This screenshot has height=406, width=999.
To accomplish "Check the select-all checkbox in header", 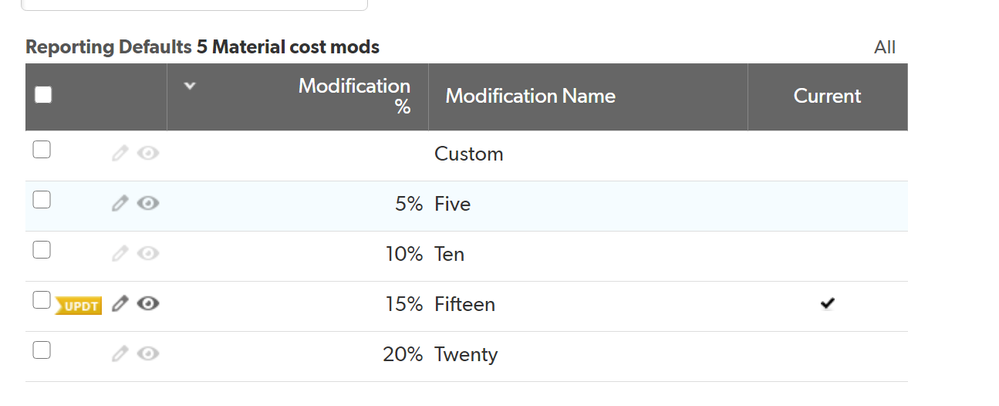I will coord(43,95).
